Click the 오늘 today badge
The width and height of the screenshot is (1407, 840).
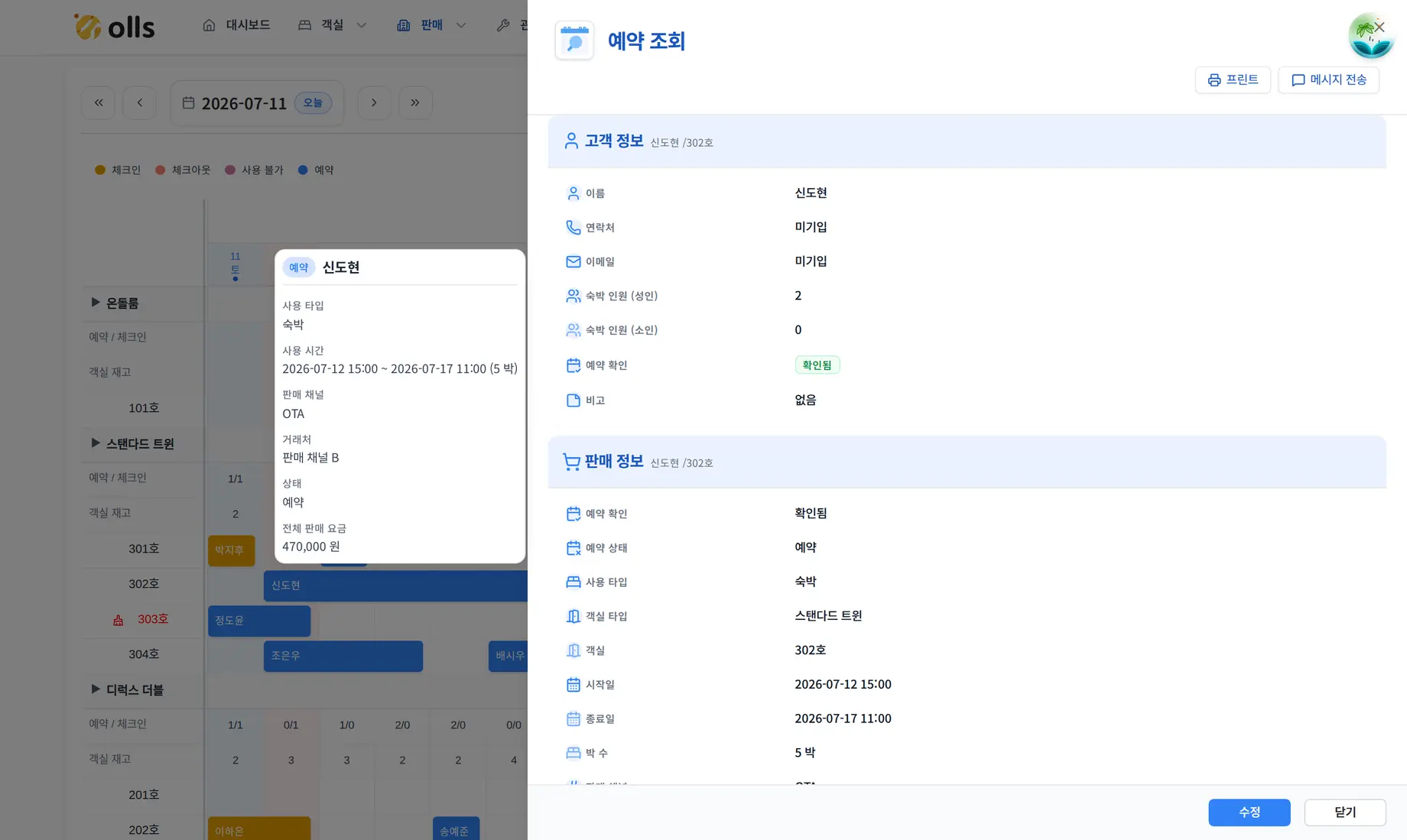point(314,102)
